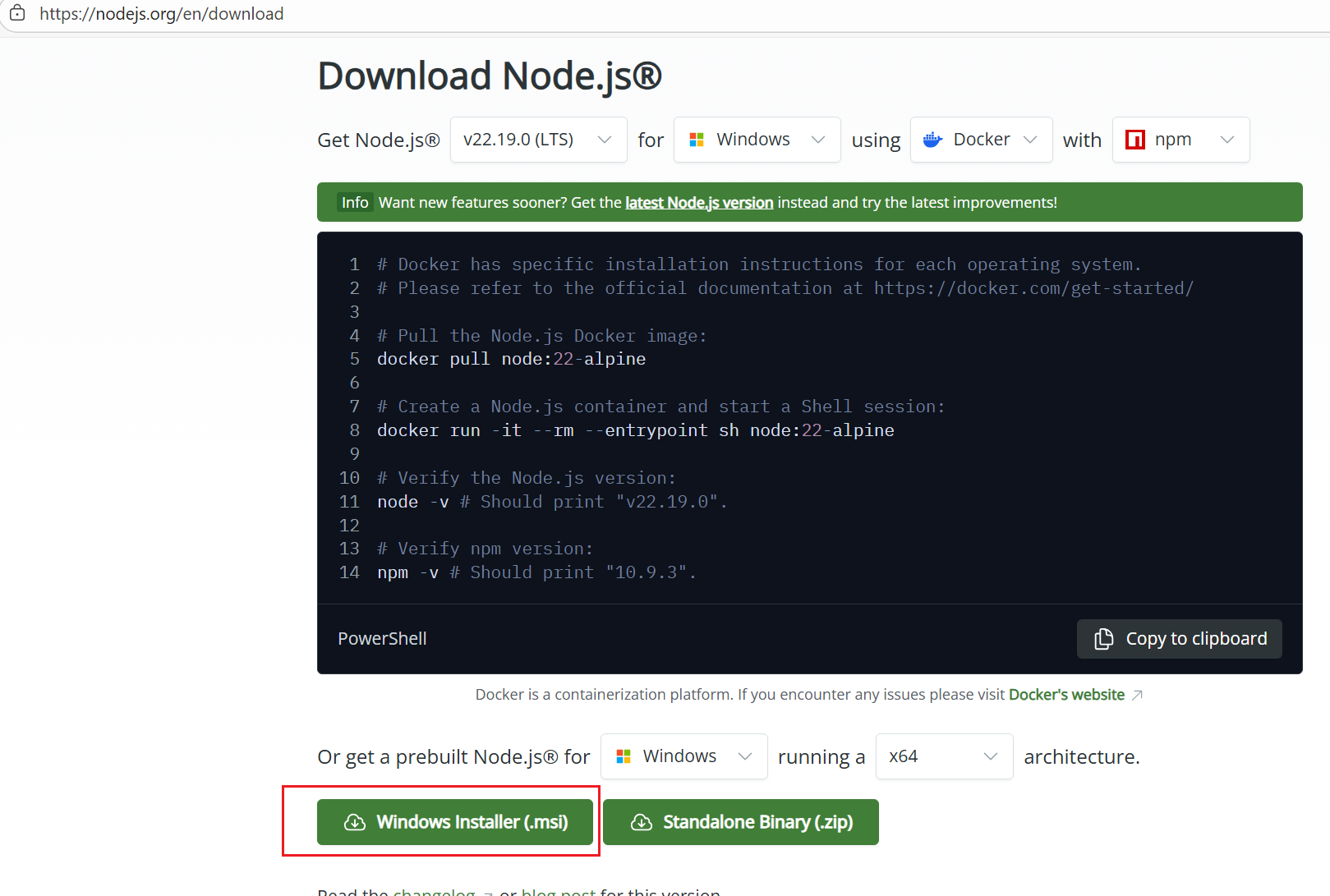Click chevron arrow of the npm dropdown
The width and height of the screenshot is (1330, 896).
1227,140
